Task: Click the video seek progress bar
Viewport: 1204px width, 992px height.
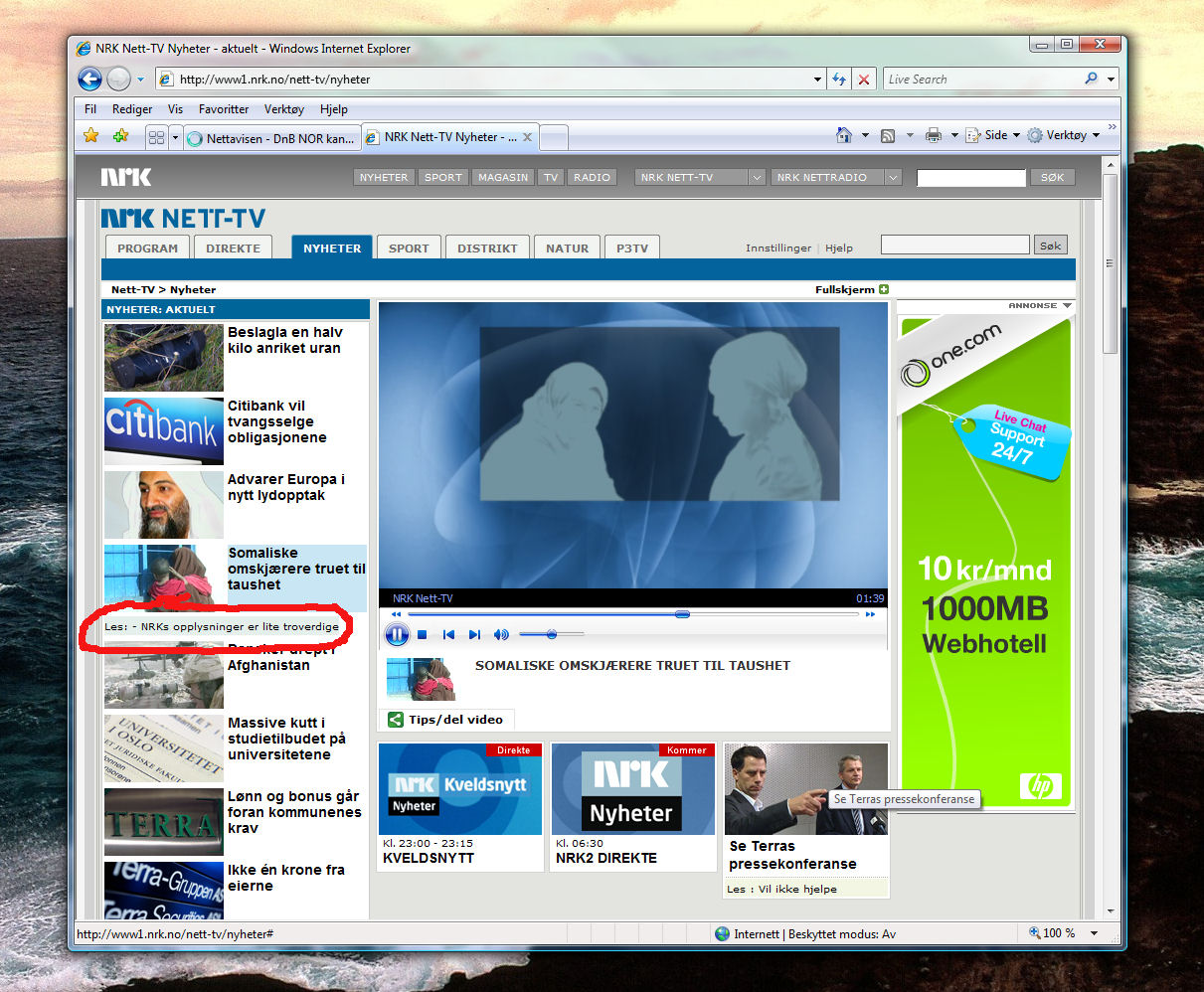Action: (632, 614)
